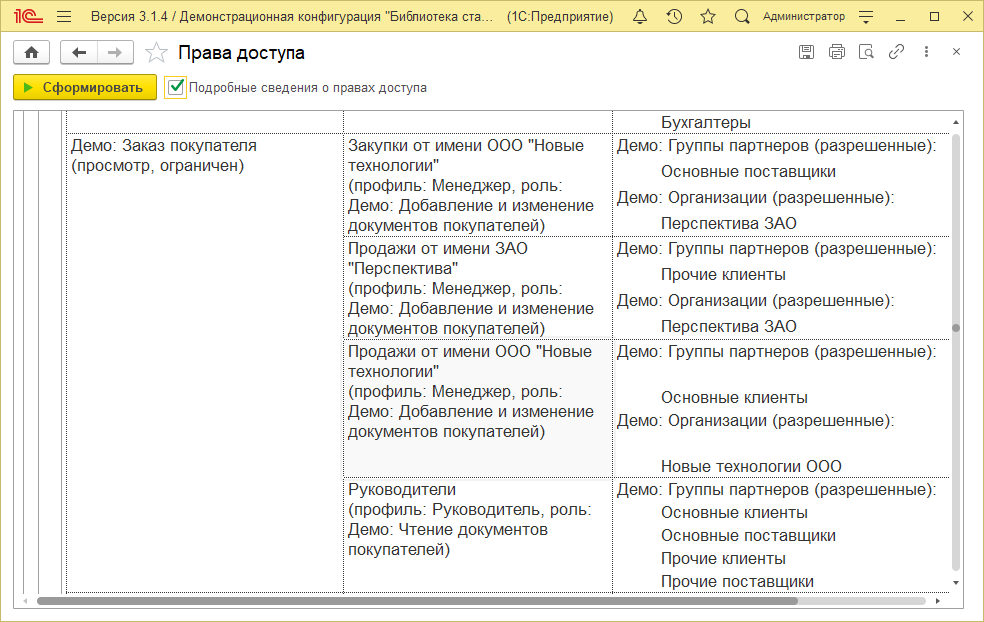The height and width of the screenshot is (622, 984).
Task: Open favorites star icon in title bar
Action: click(x=708, y=17)
